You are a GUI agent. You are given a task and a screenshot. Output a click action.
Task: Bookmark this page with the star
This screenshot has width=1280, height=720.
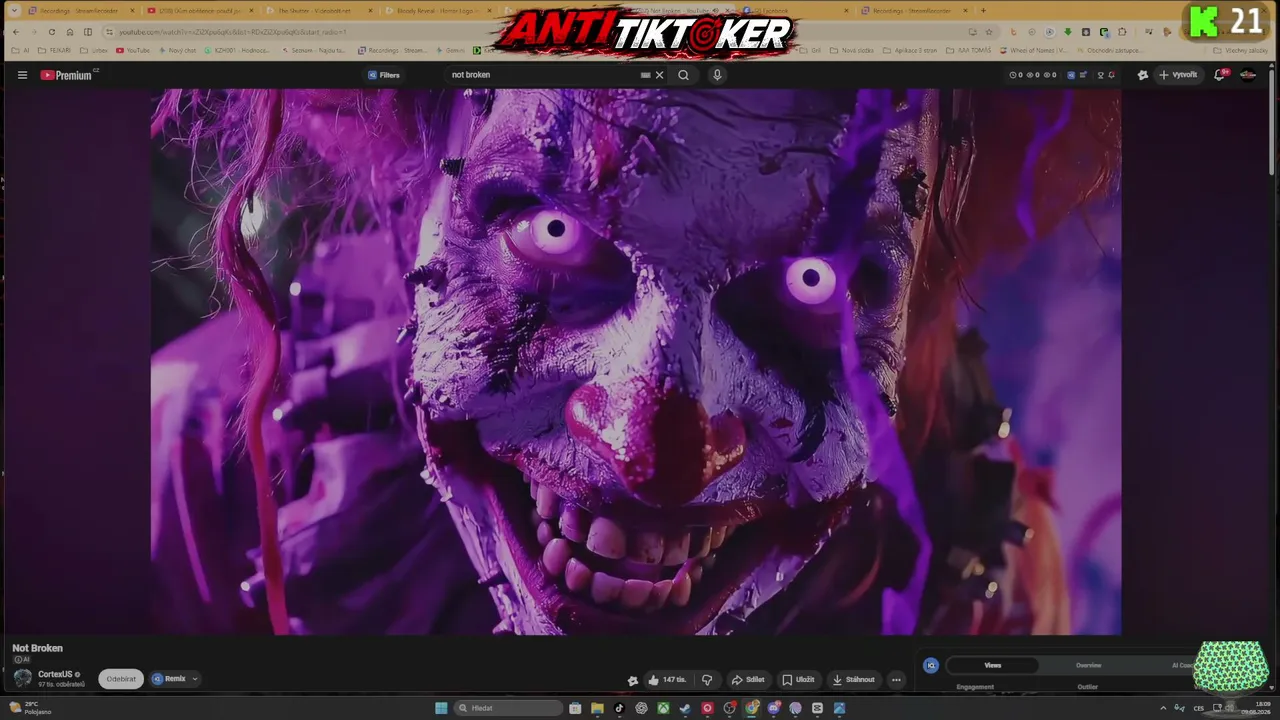click(989, 32)
